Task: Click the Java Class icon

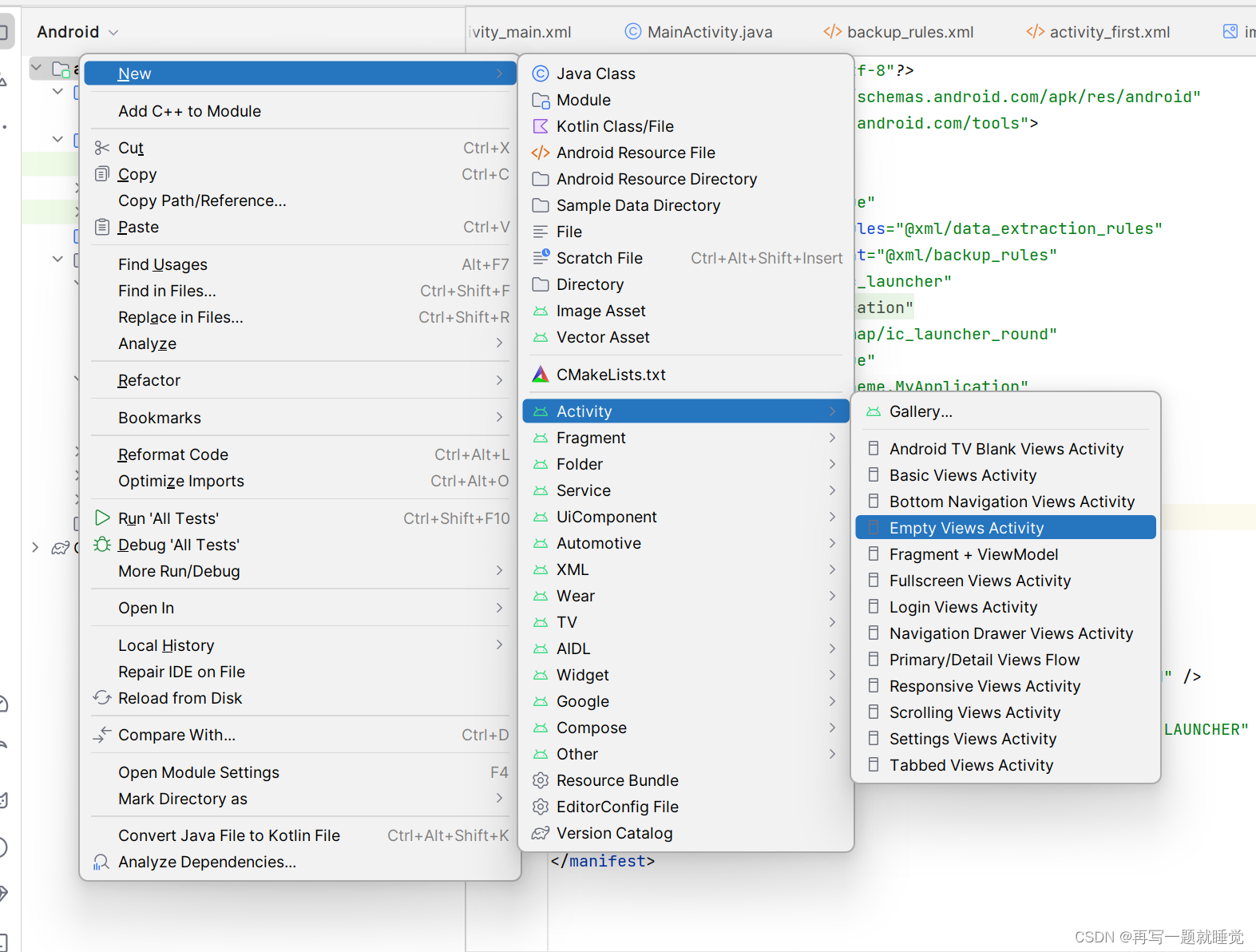Action: pyautogui.click(x=541, y=73)
